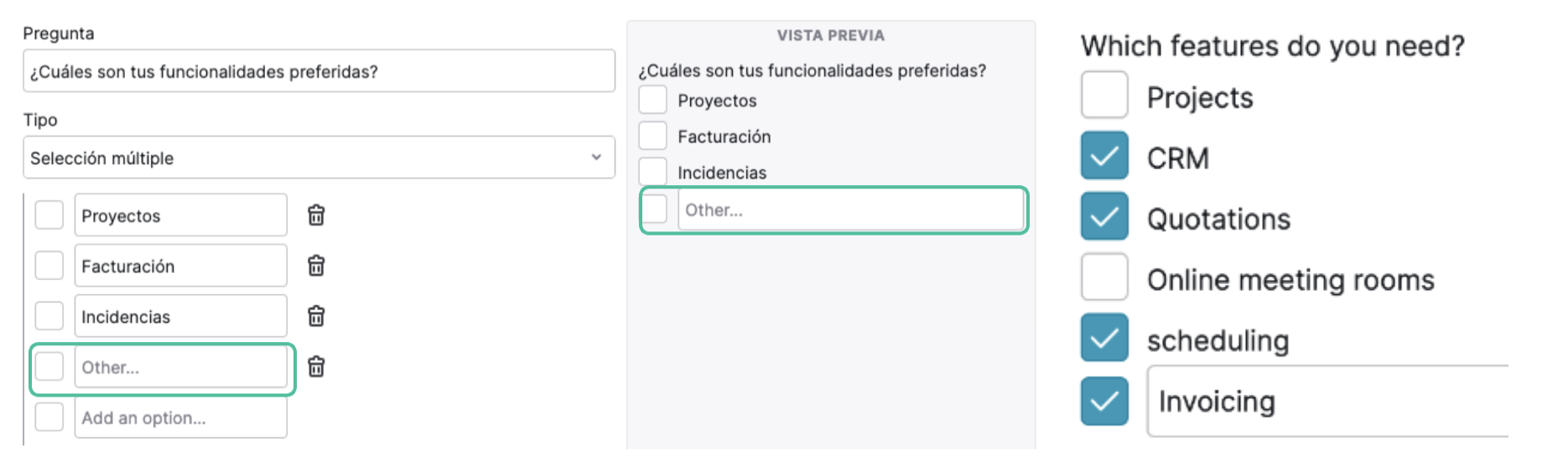
Task: Uncheck the scheduling checkbox
Action: coord(1104,338)
